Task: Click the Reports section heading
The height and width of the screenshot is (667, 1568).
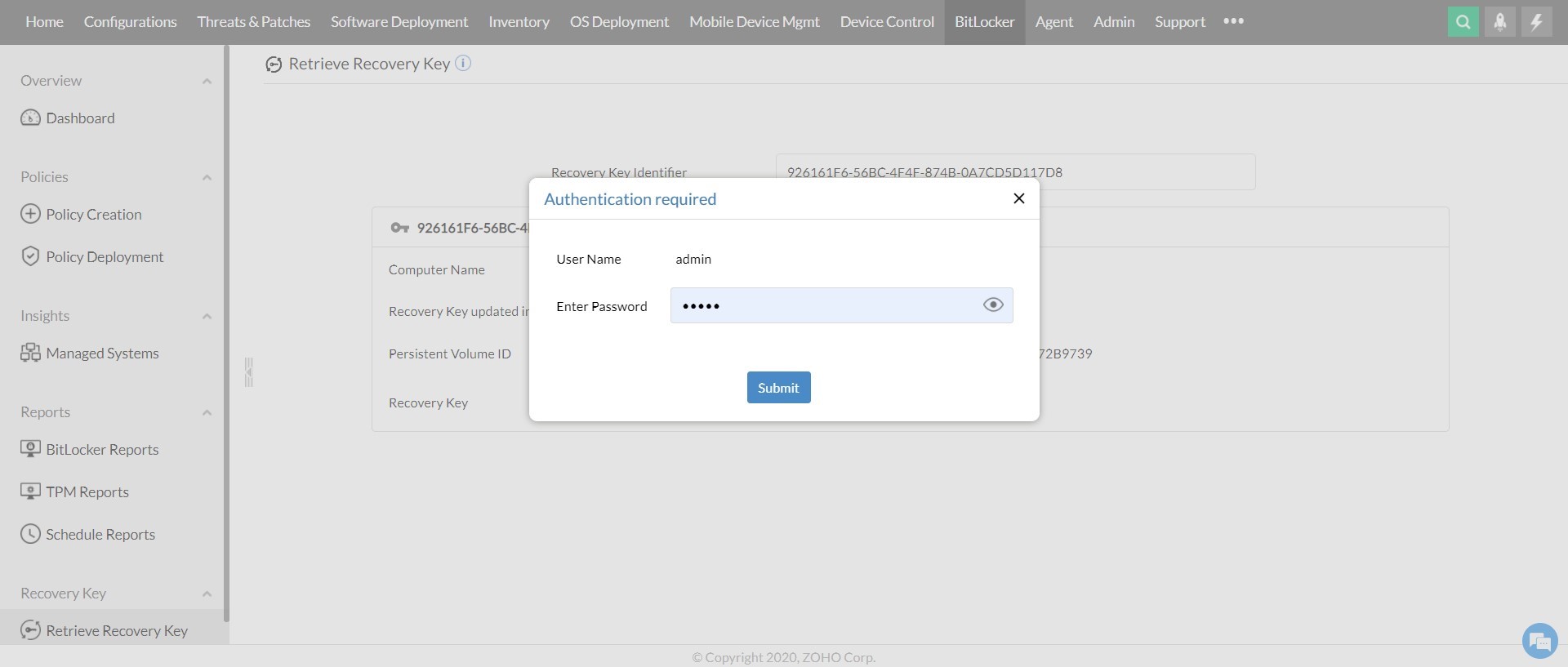Action: (x=45, y=412)
